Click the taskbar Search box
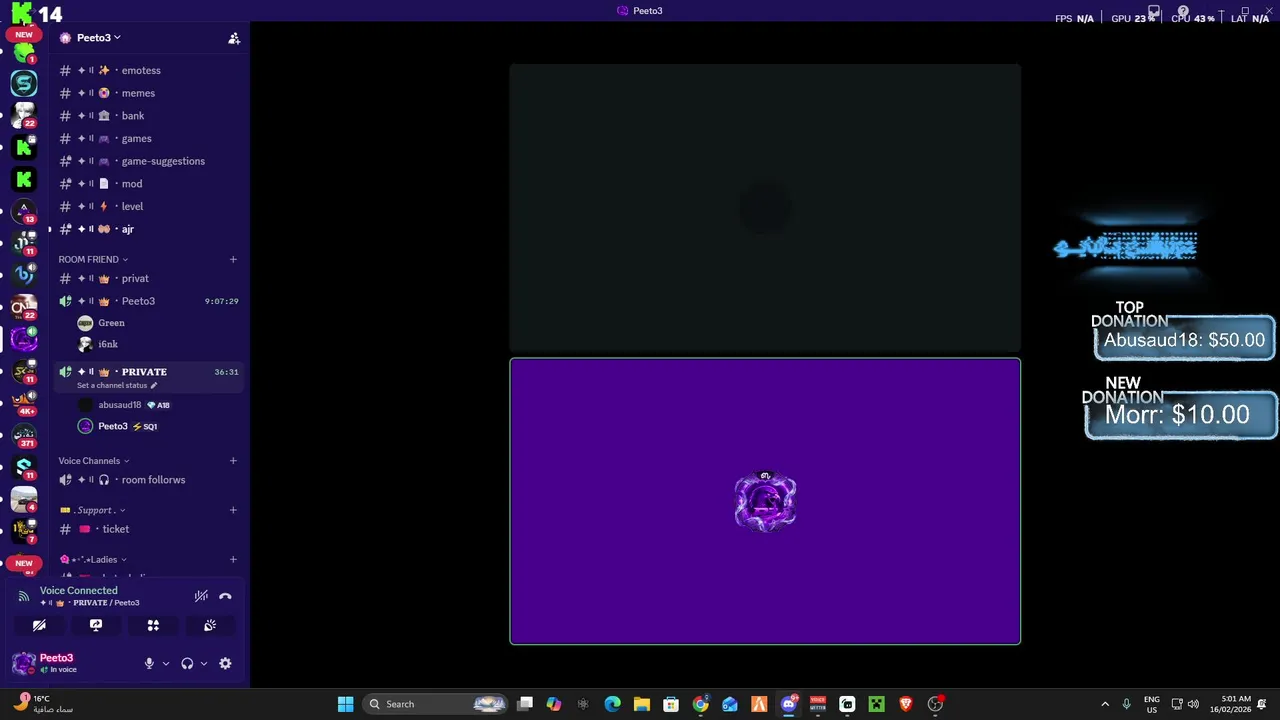 tap(436, 704)
